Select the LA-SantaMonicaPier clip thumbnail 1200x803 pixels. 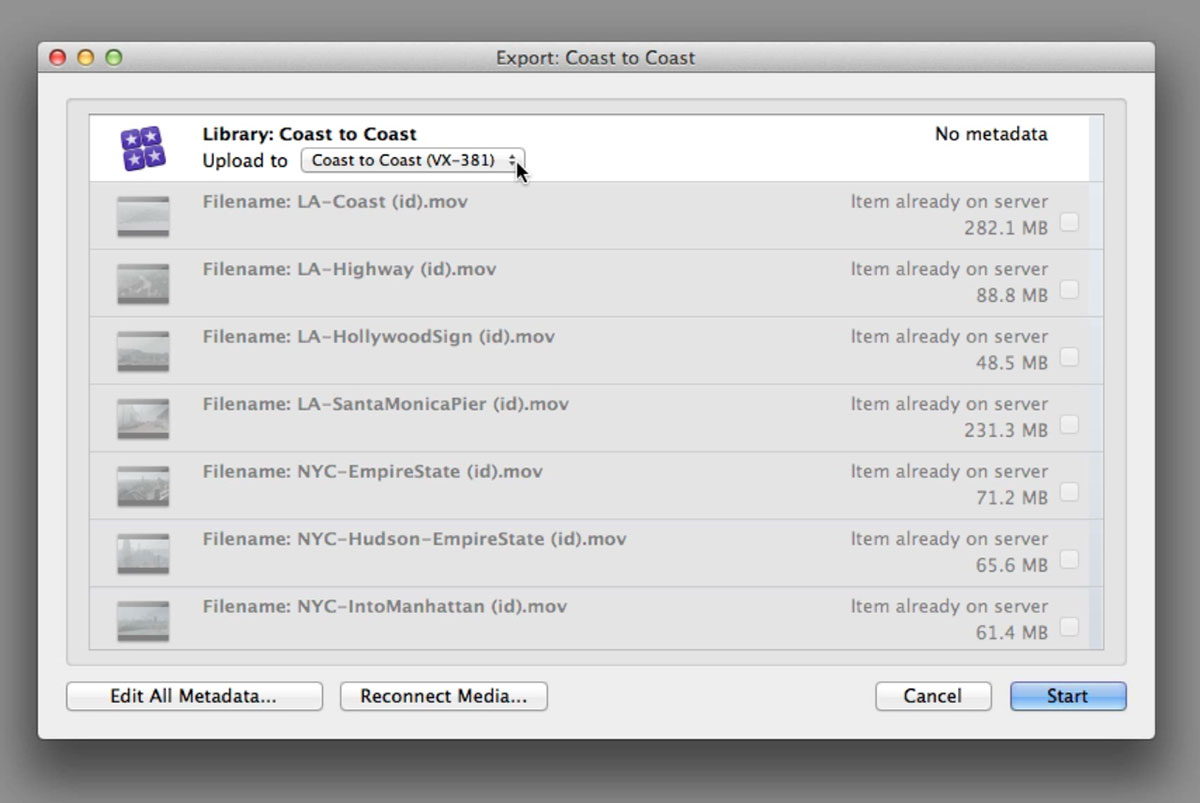(x=143, y=419)
